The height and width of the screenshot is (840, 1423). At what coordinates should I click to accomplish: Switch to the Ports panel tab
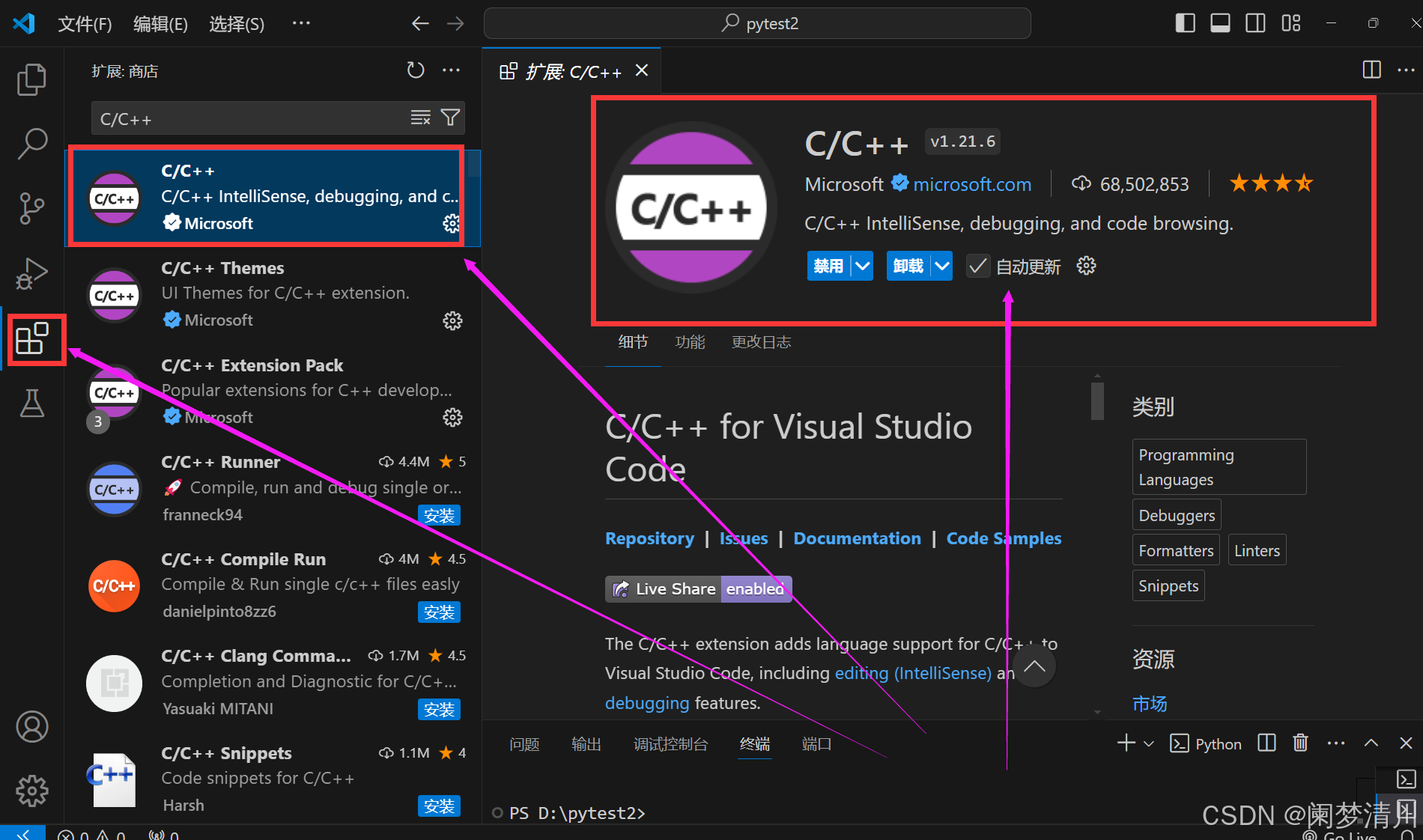(x=816, y=744)
